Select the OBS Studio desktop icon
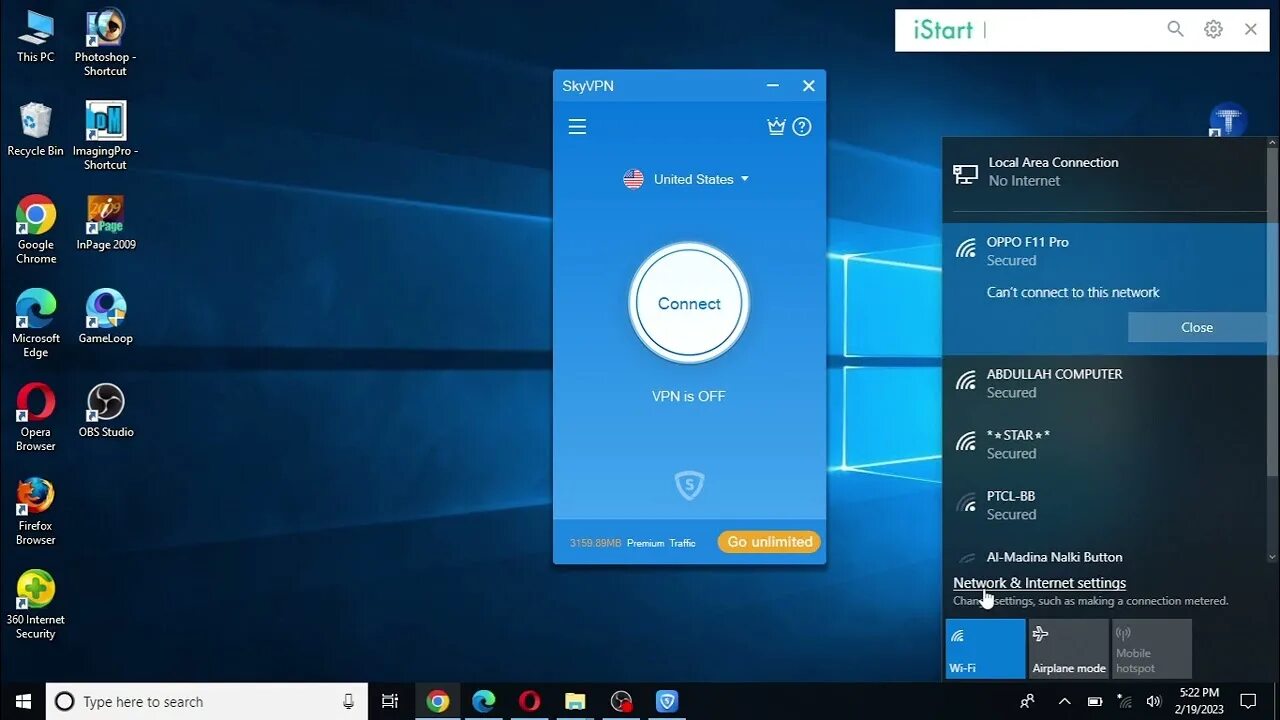1280x720 pixels. point(105,411)
